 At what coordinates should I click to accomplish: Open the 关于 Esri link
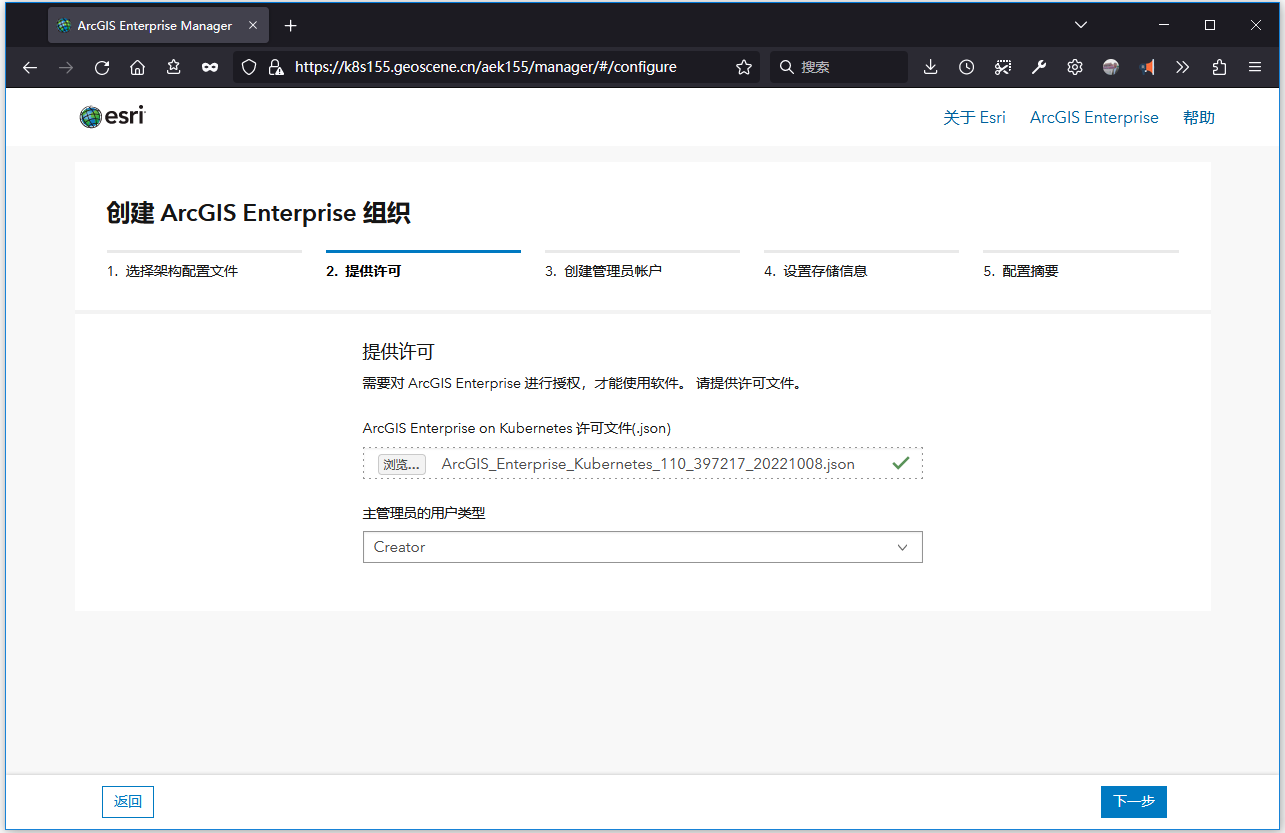point(974,117)
